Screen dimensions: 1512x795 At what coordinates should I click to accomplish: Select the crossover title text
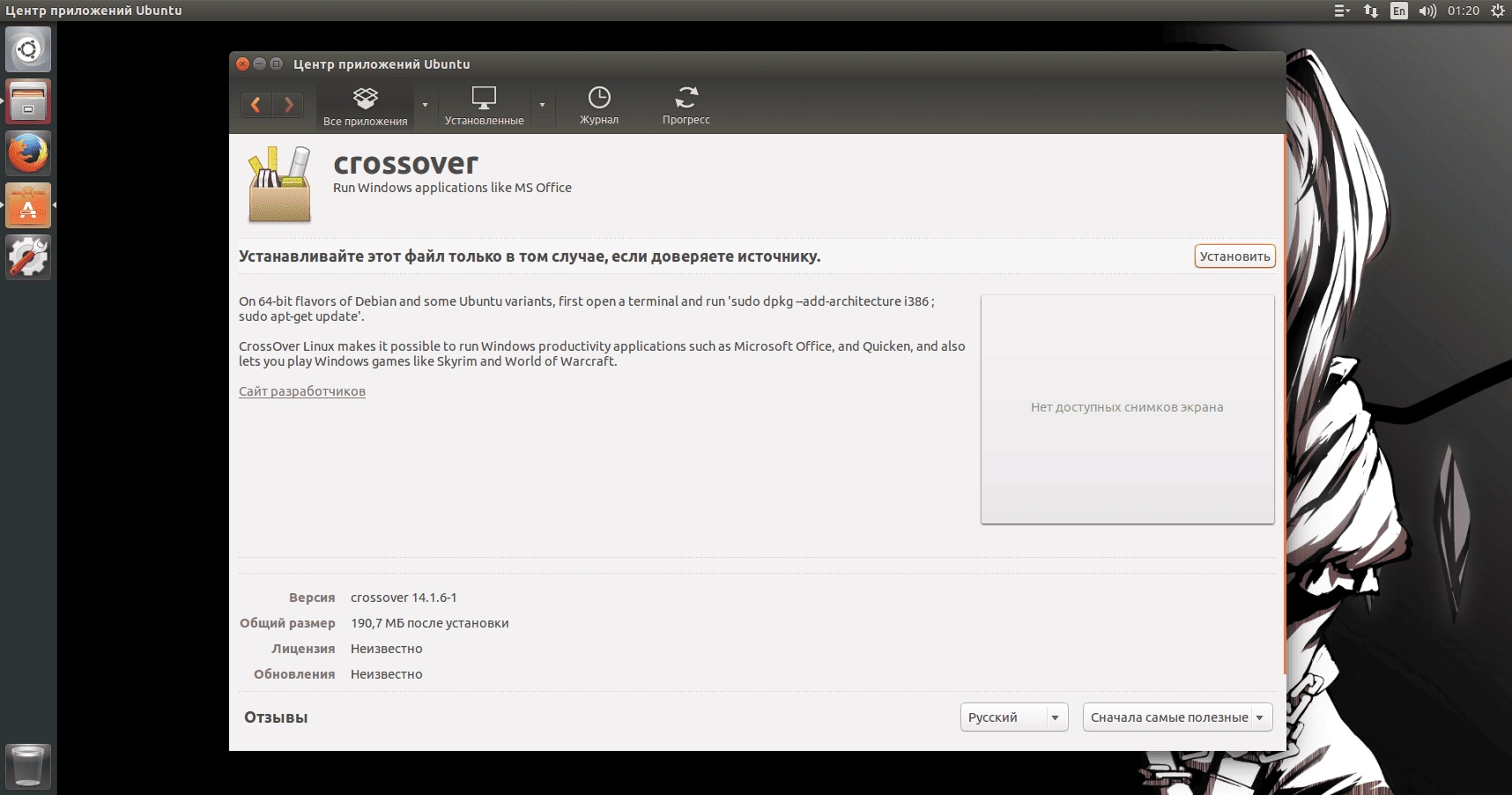405,164
